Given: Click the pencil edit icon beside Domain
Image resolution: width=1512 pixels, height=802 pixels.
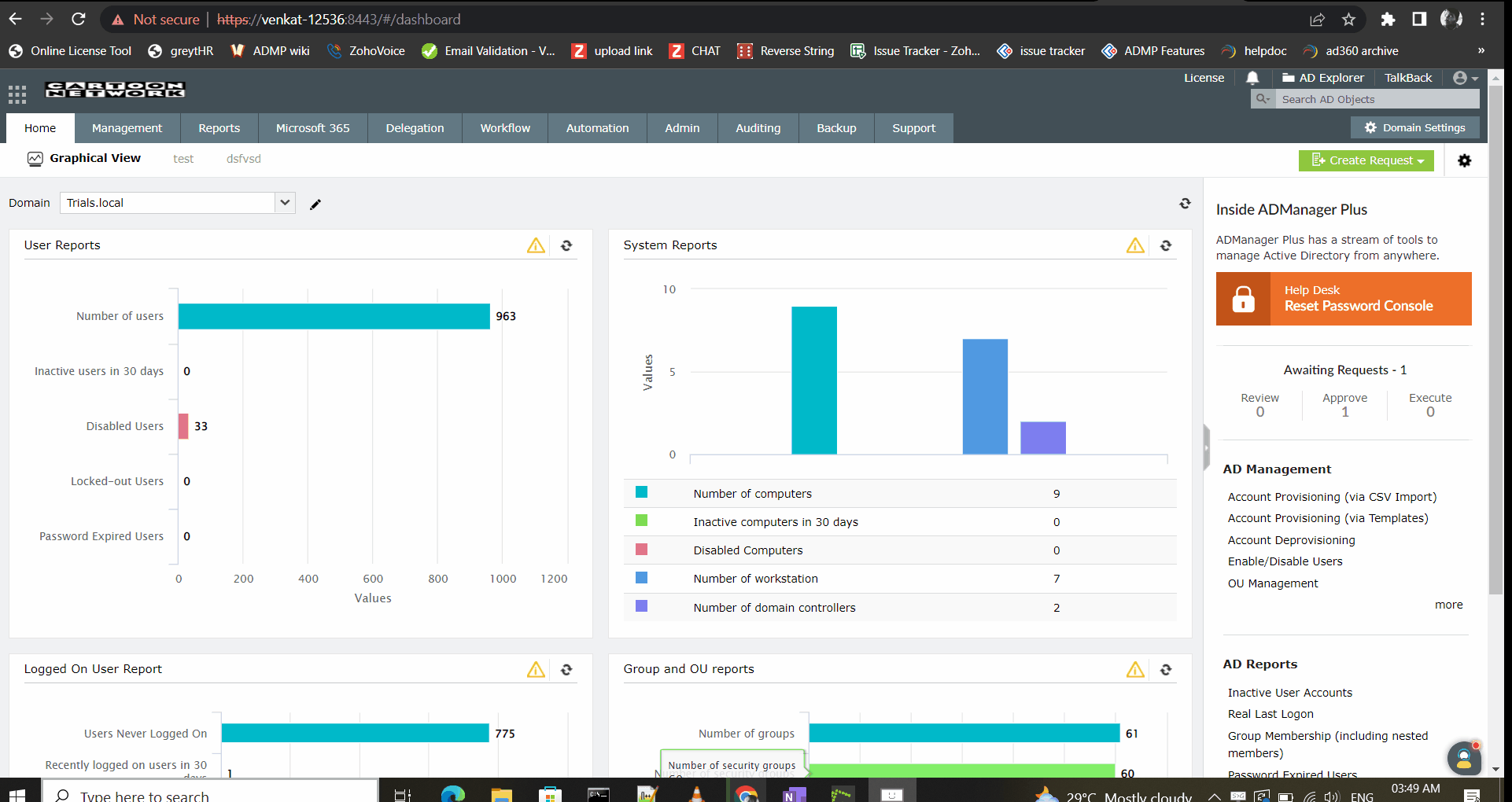Looking at the screenshot, I should (x=315, y=204).
